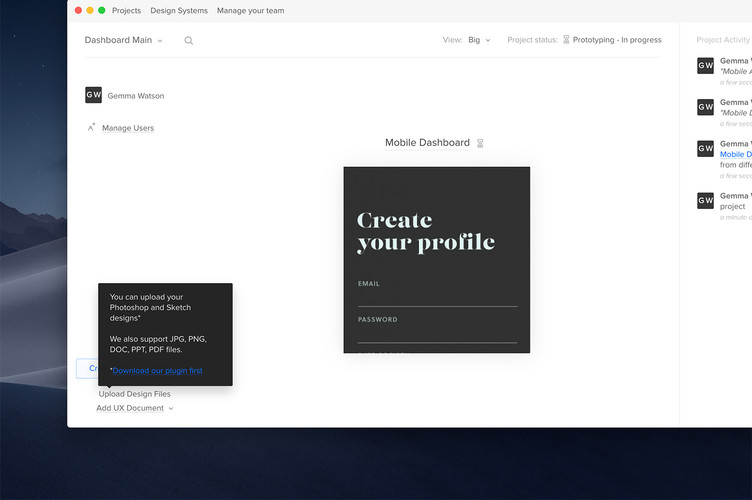The image size is (752, 500).
Task: Click the partially hidden blue outlined button
Action: point(87,368)
